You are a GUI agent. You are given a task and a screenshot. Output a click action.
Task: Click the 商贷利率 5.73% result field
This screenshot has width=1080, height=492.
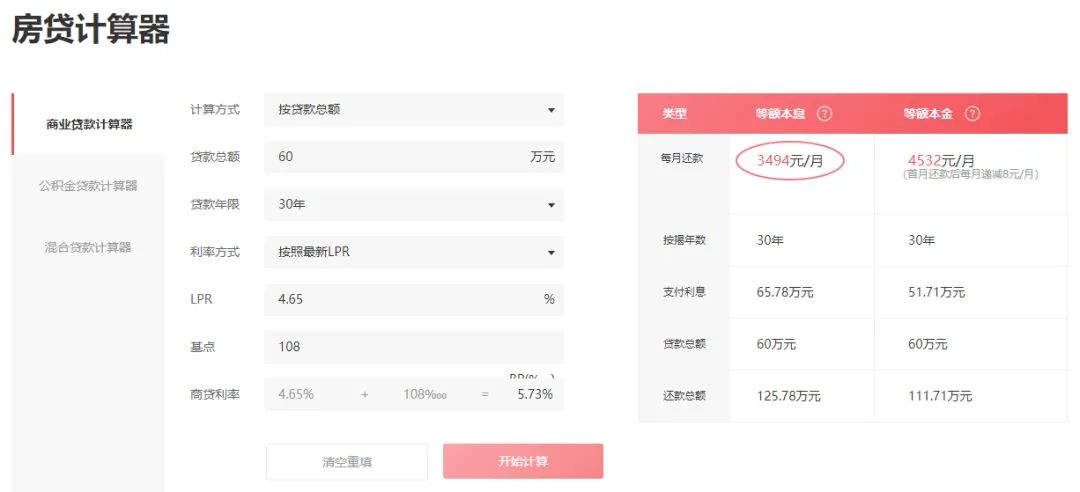(x=534, y=395)
